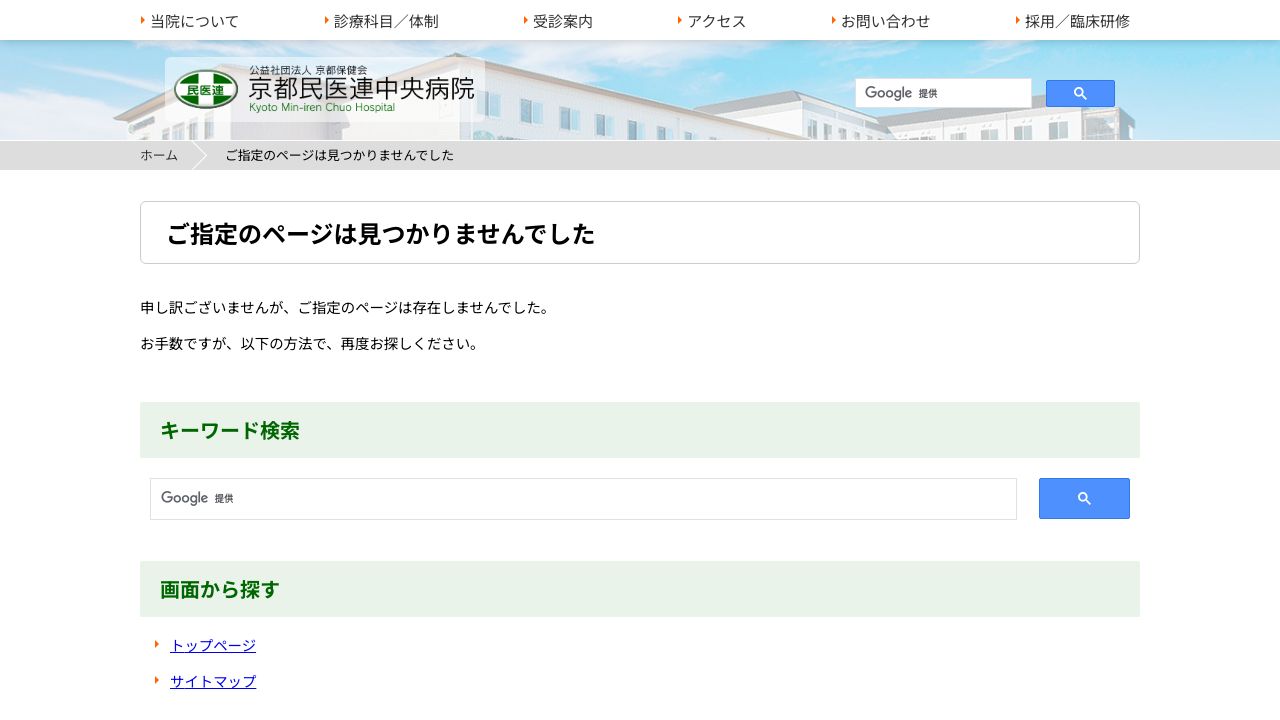Click the arrow marker next to サイトマップ
Screen dimensions: 1280x720
157,681
